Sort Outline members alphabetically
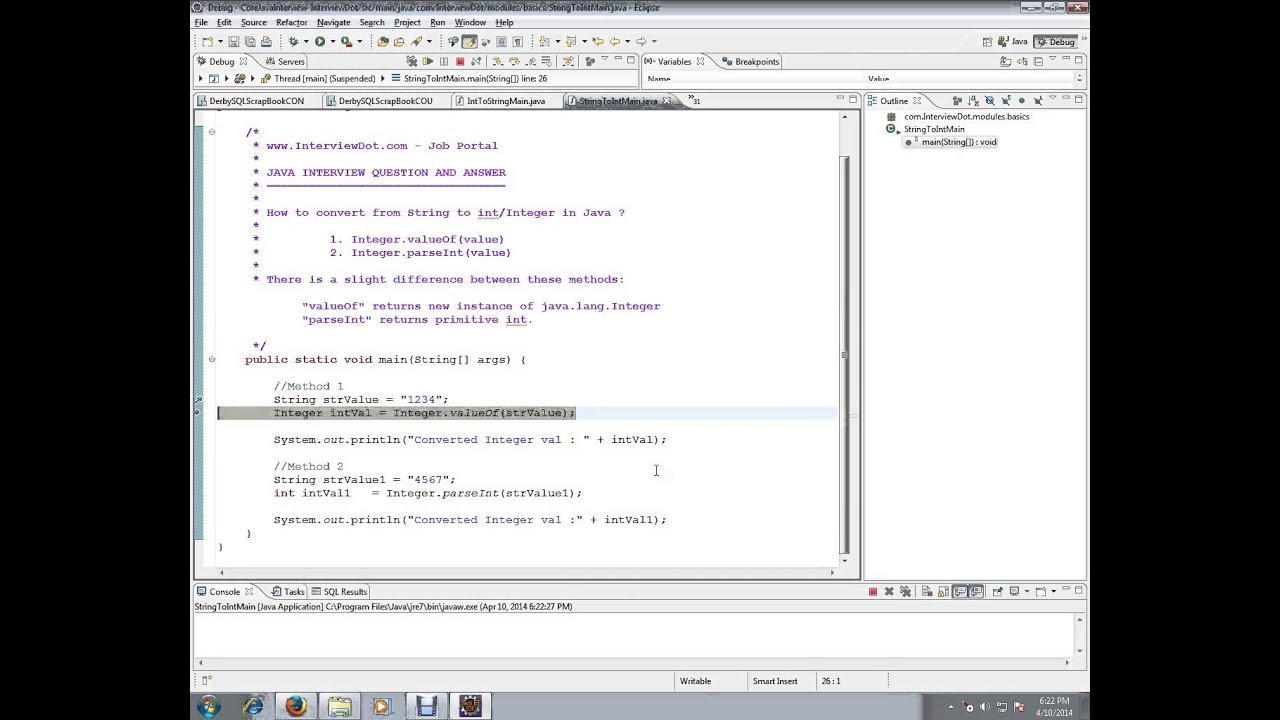Screen dimensions: 1280x720 point(973,101)
